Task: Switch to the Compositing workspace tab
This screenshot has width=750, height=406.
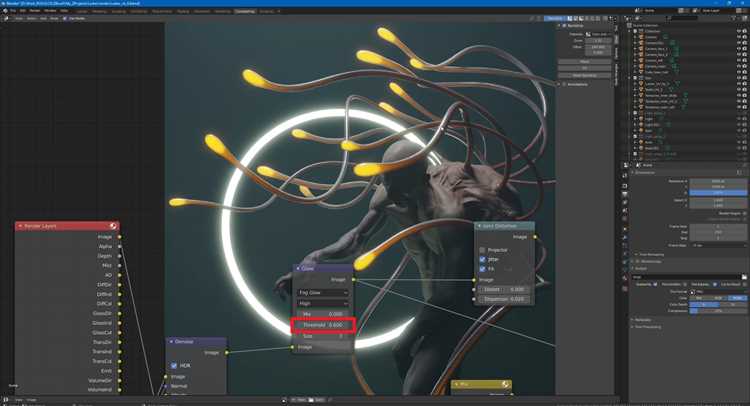Action: pos(244,11)
